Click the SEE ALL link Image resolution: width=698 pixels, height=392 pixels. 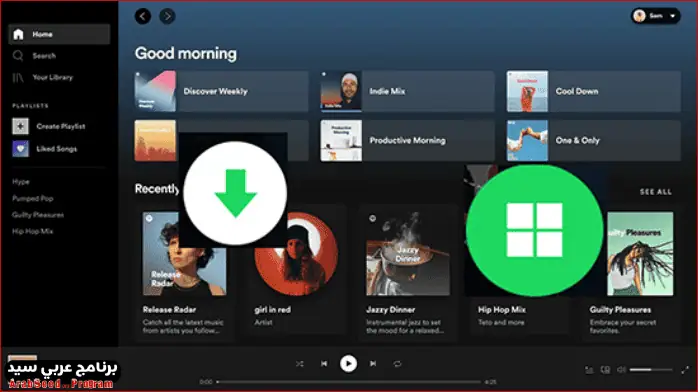pyautogui.click(x=656, y=192)
